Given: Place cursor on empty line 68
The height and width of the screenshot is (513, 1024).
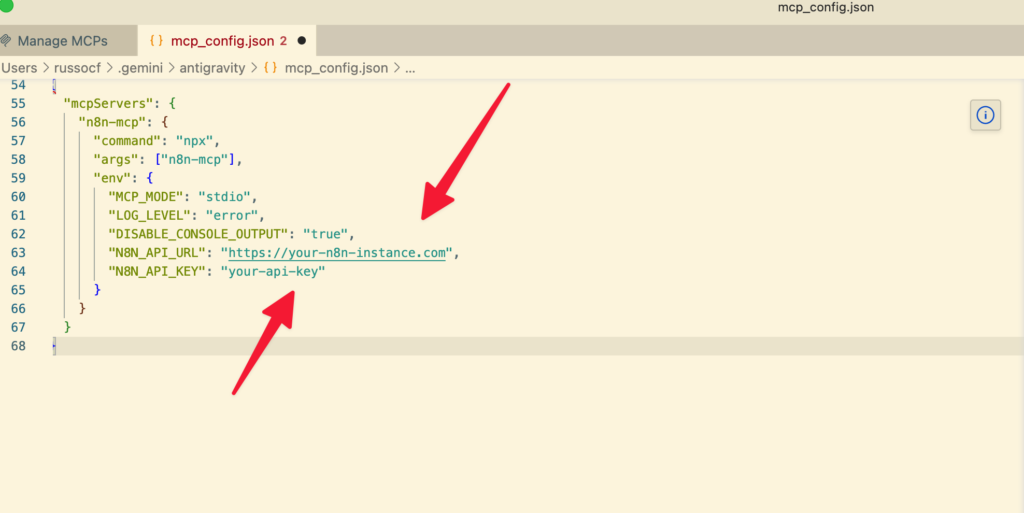Looking at the screenshot, I should point(538,346).
